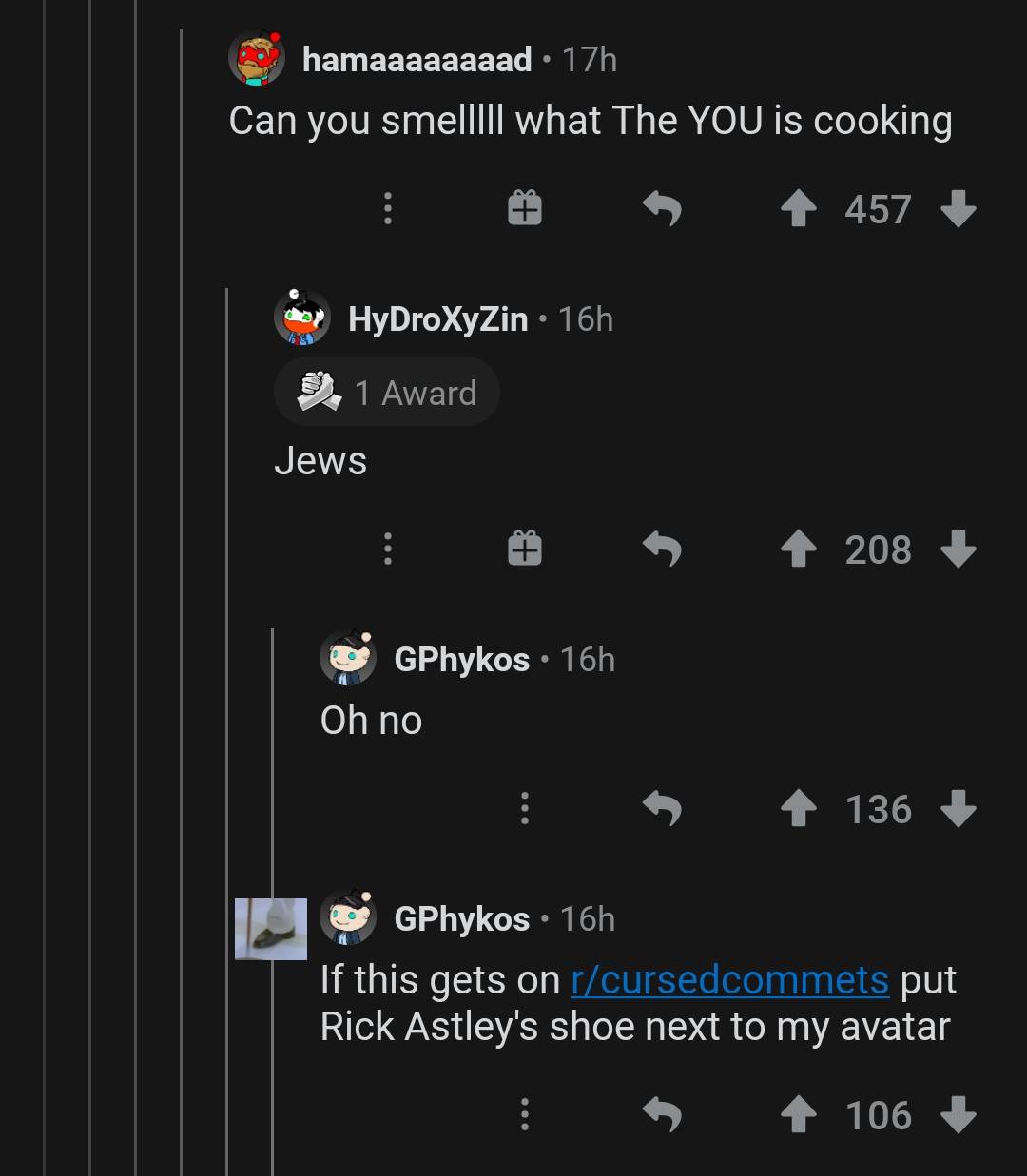Toggle upvote on the Rick Astley shoe comment
Image resolution: width=1027 pixels, height=1176 pixels.
(797, 1114)
